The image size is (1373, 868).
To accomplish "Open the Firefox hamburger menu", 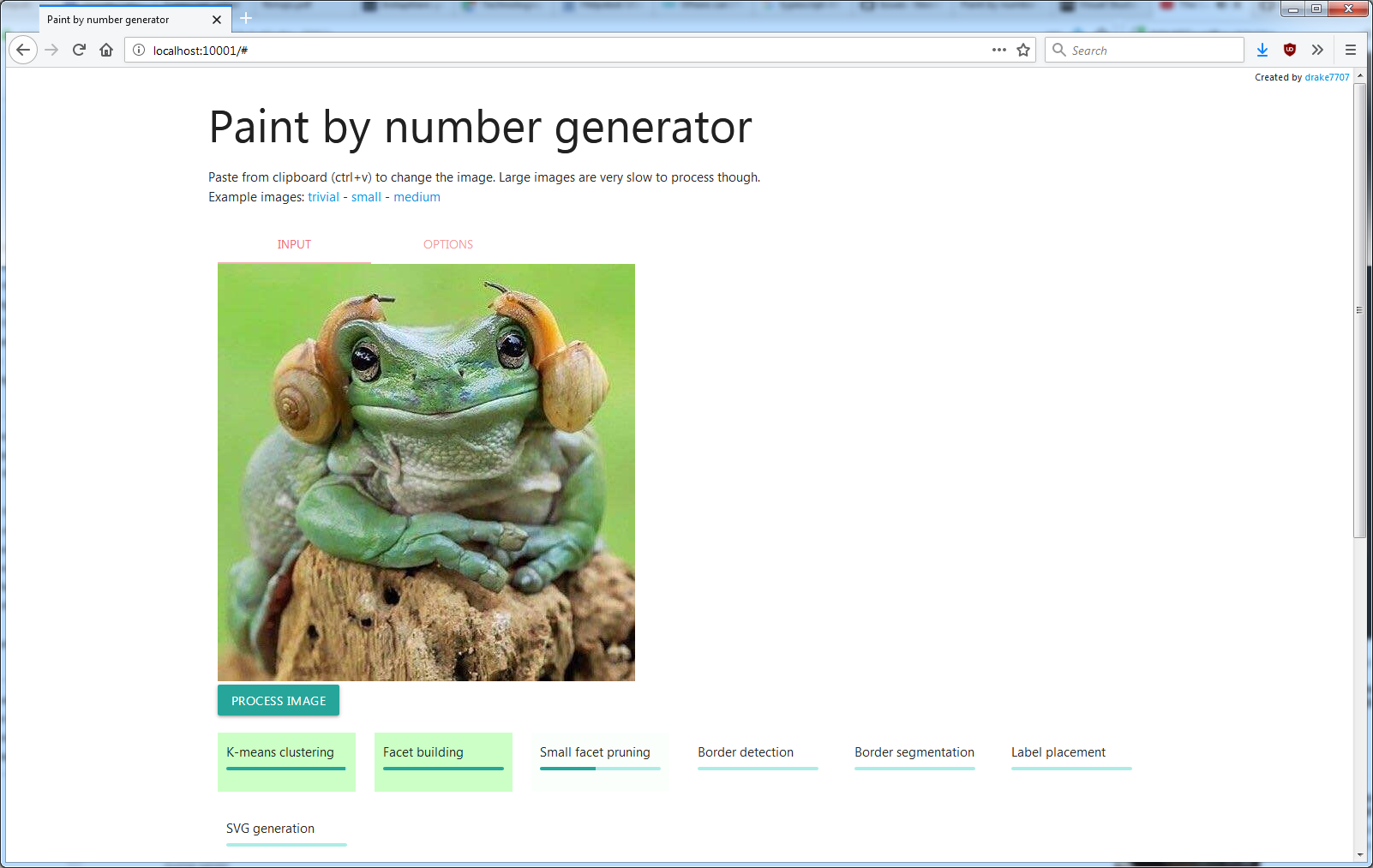I will coord(1351,50).
